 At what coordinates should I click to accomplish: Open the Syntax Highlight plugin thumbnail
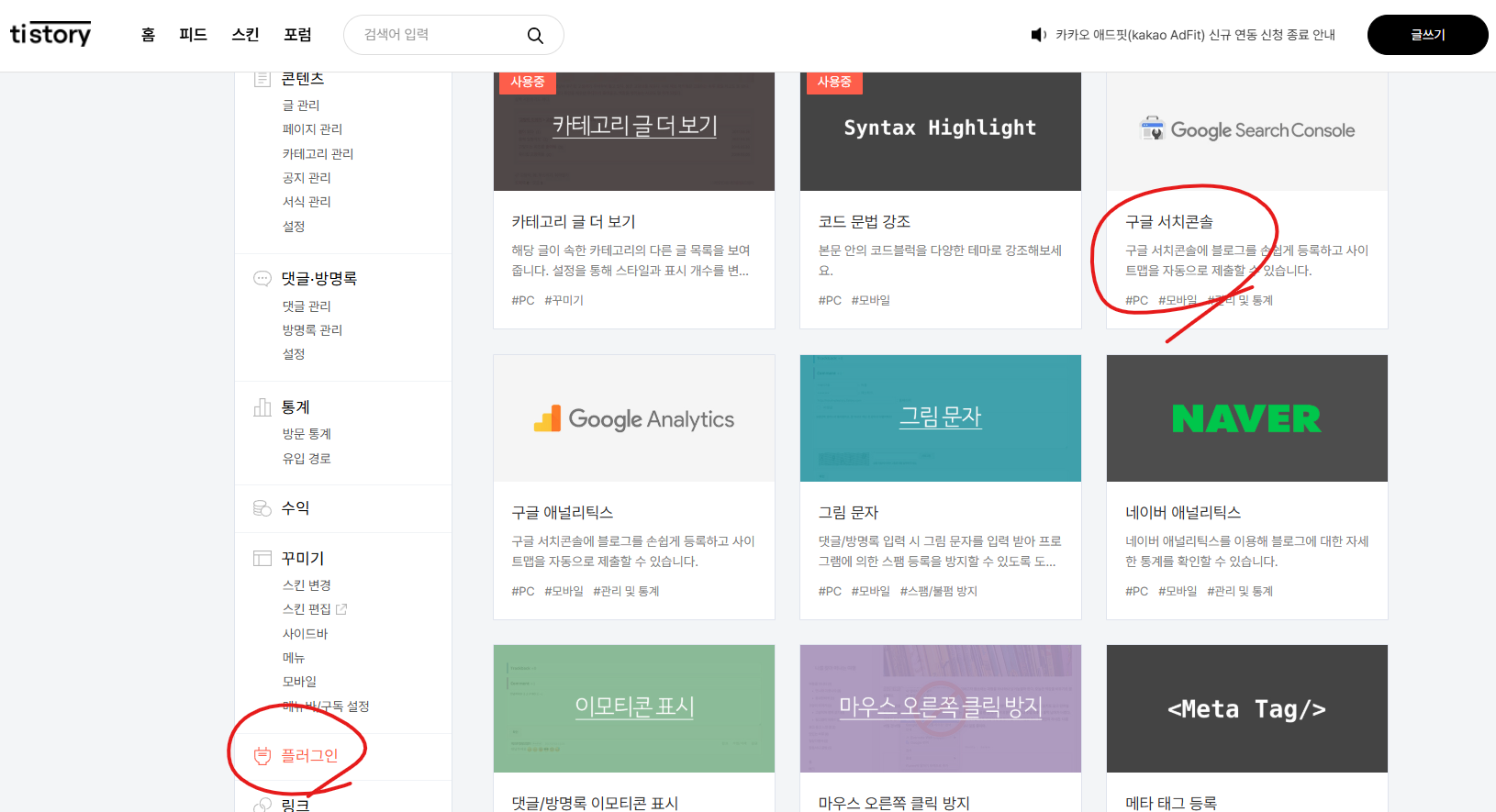(x=941, y=131)
